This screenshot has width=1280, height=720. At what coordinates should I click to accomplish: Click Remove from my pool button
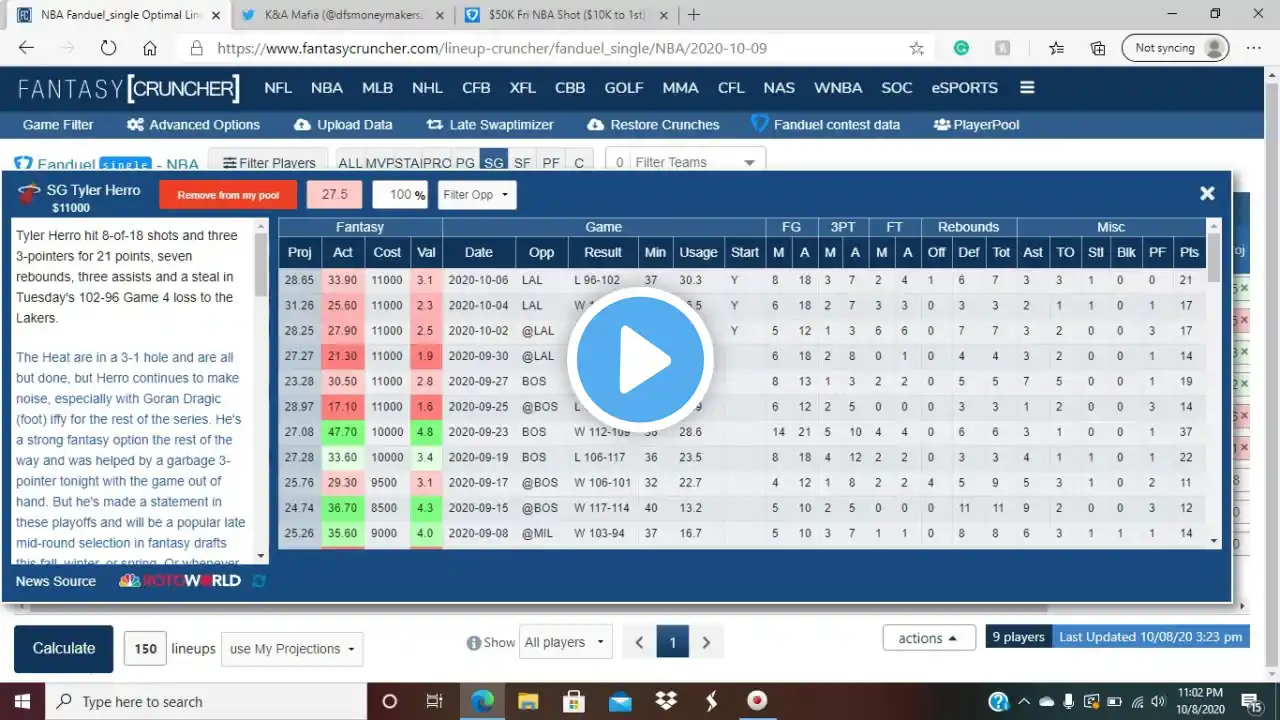pyautogui.click(x=229, y=195)
